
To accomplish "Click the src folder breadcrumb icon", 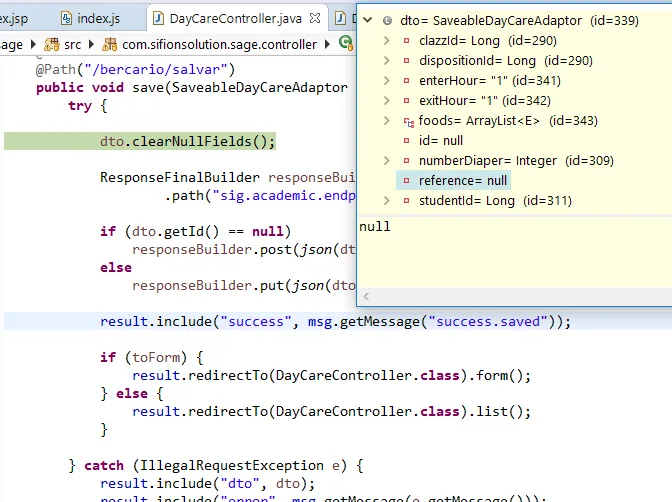I will click(x=52, y=44).
